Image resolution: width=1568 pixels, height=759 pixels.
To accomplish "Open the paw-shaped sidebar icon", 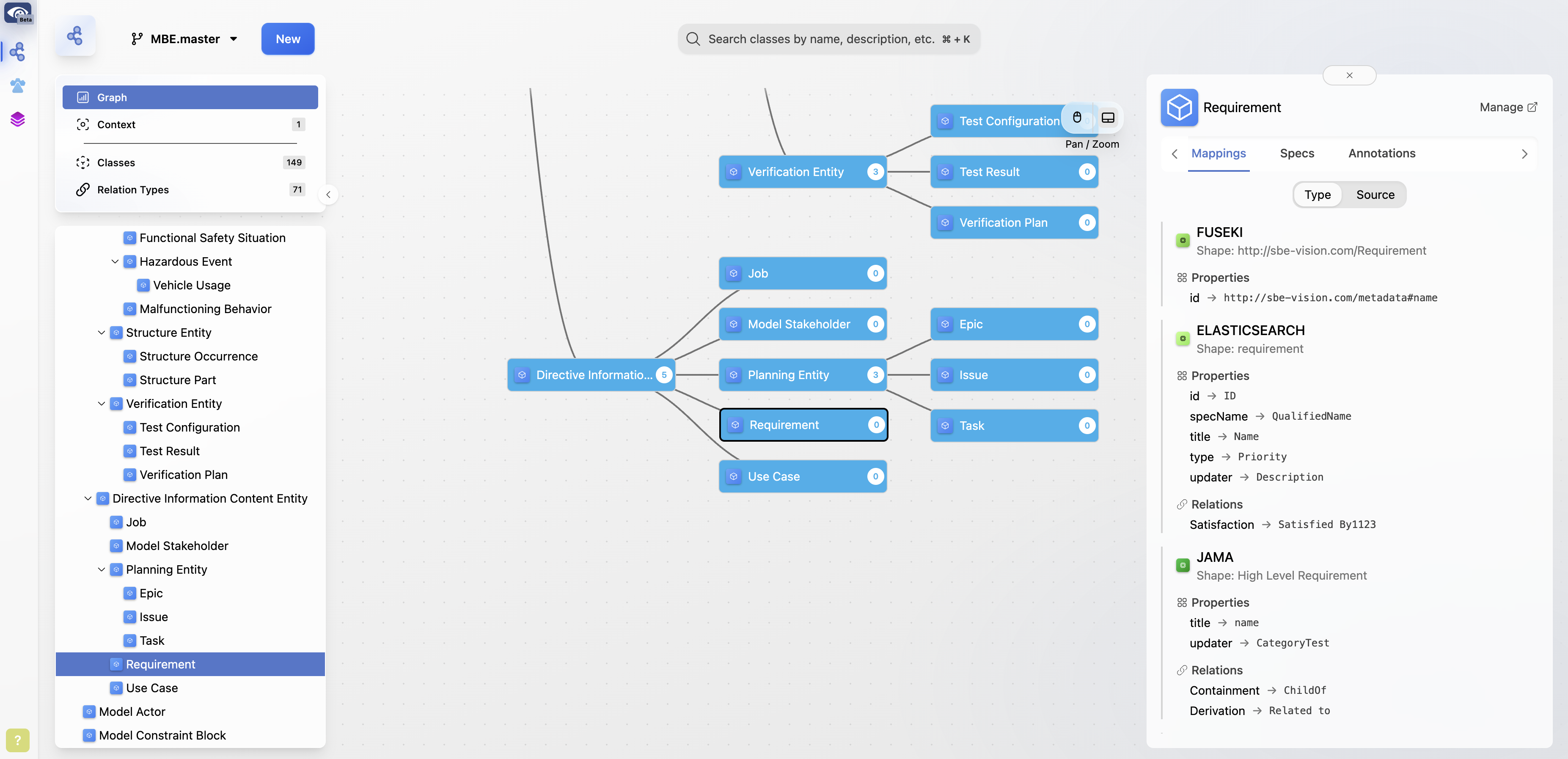I will (17, 86).
